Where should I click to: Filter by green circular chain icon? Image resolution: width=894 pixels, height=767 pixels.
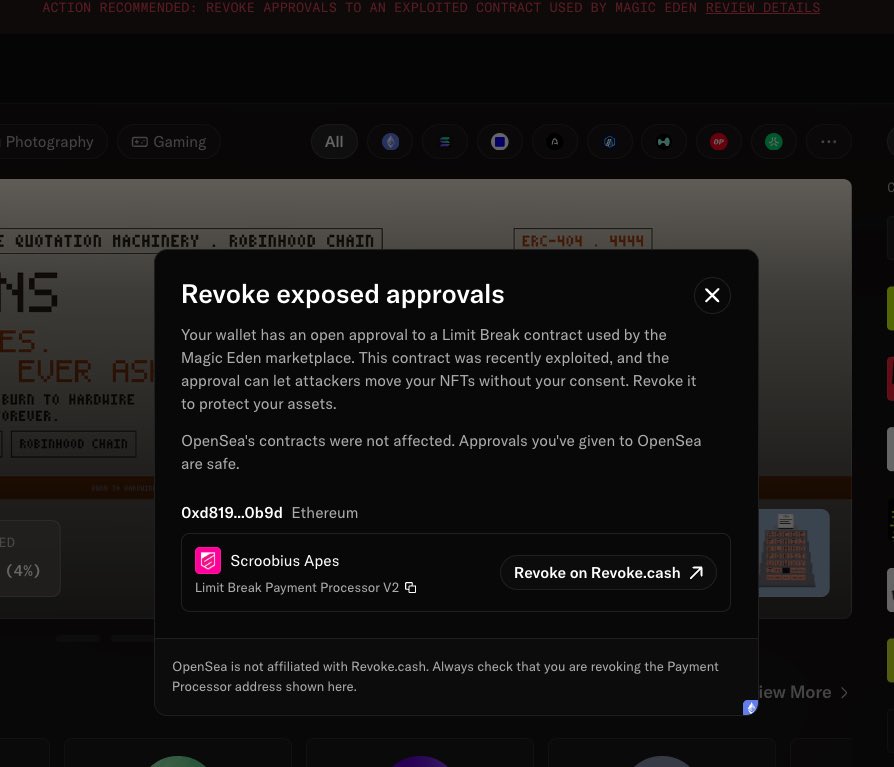coord(774,141)
